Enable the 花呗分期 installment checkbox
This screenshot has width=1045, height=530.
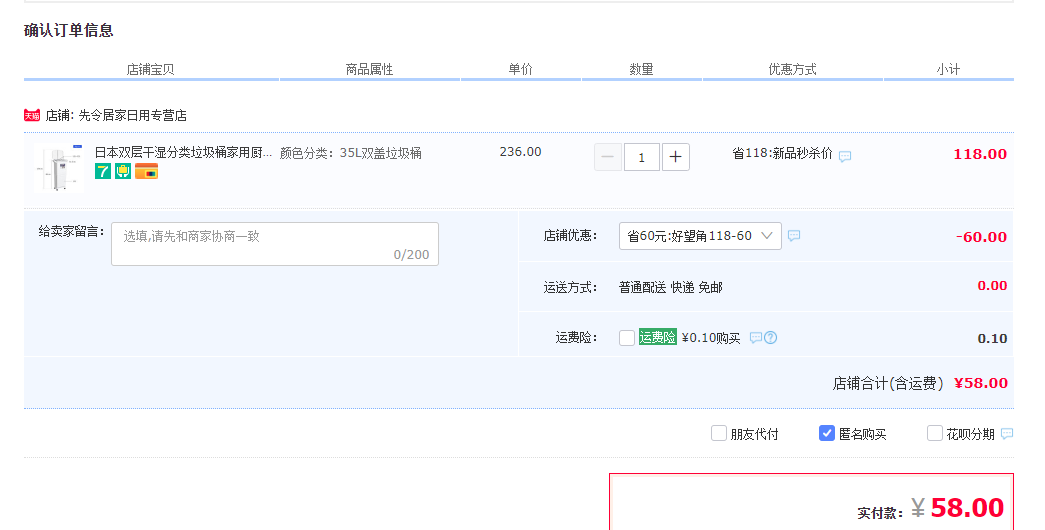point(934,433)
